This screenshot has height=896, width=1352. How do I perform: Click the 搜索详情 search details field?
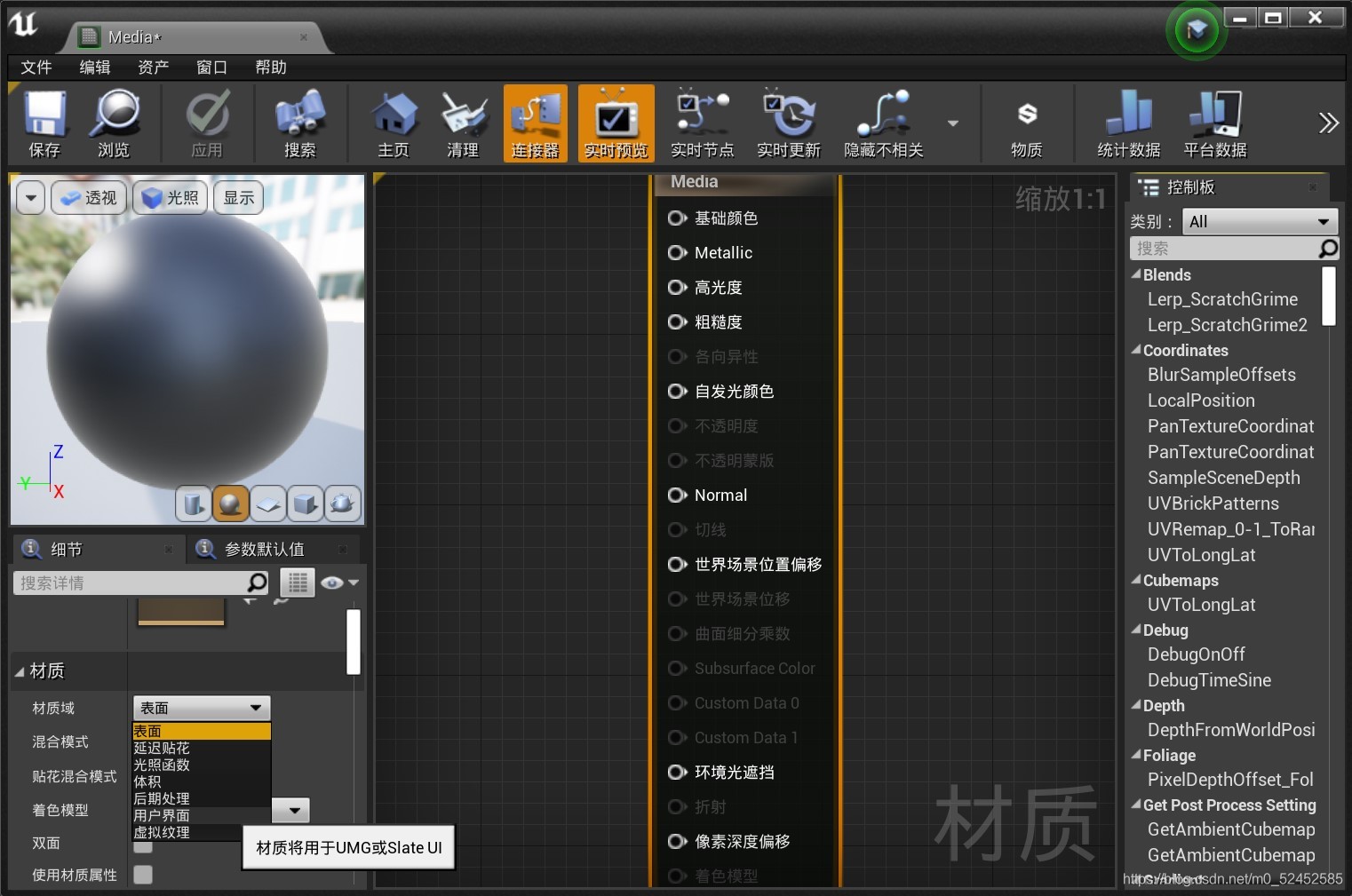pos(141,583)
